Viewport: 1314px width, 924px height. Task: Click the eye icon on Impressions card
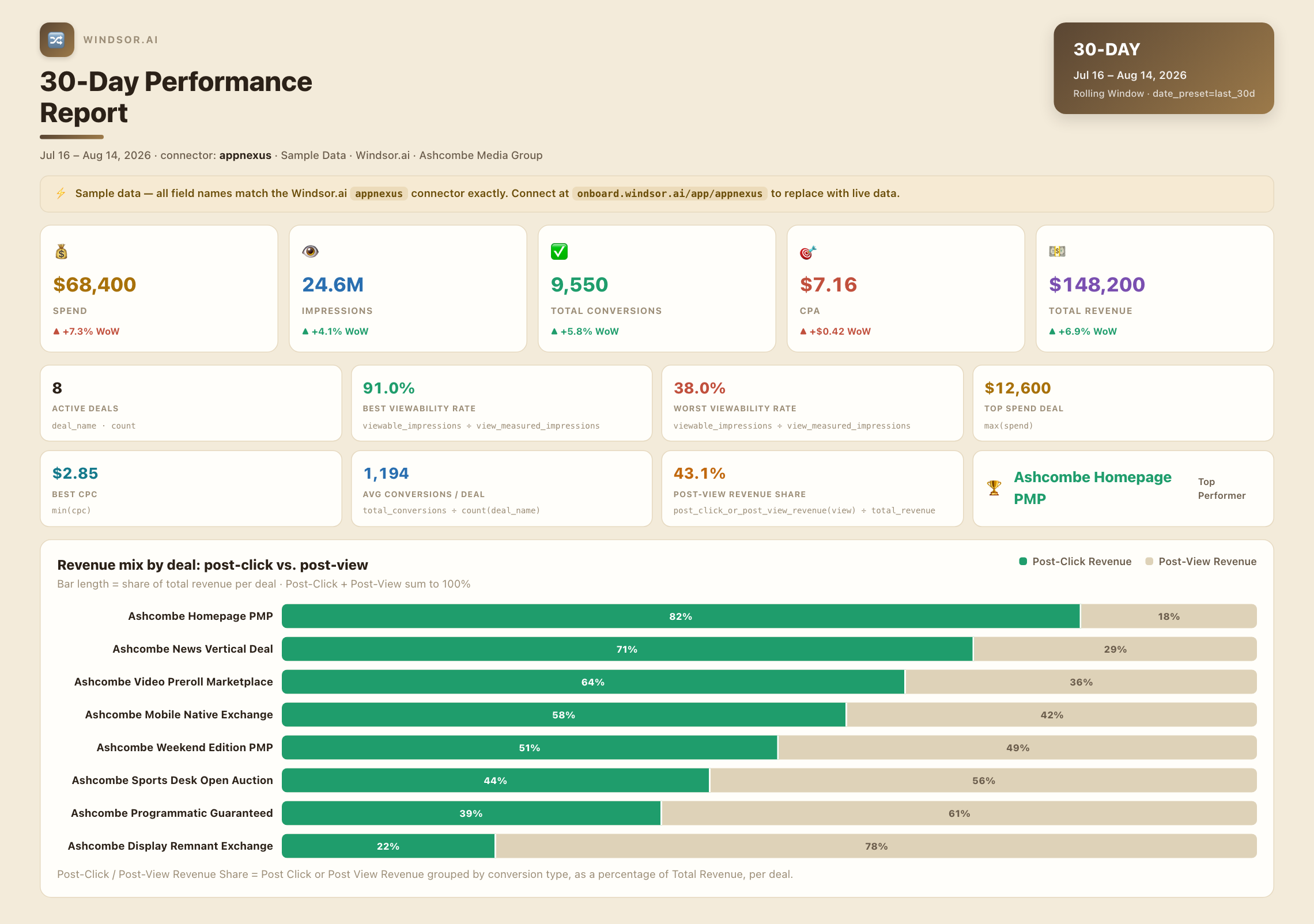tap(310, 251)
